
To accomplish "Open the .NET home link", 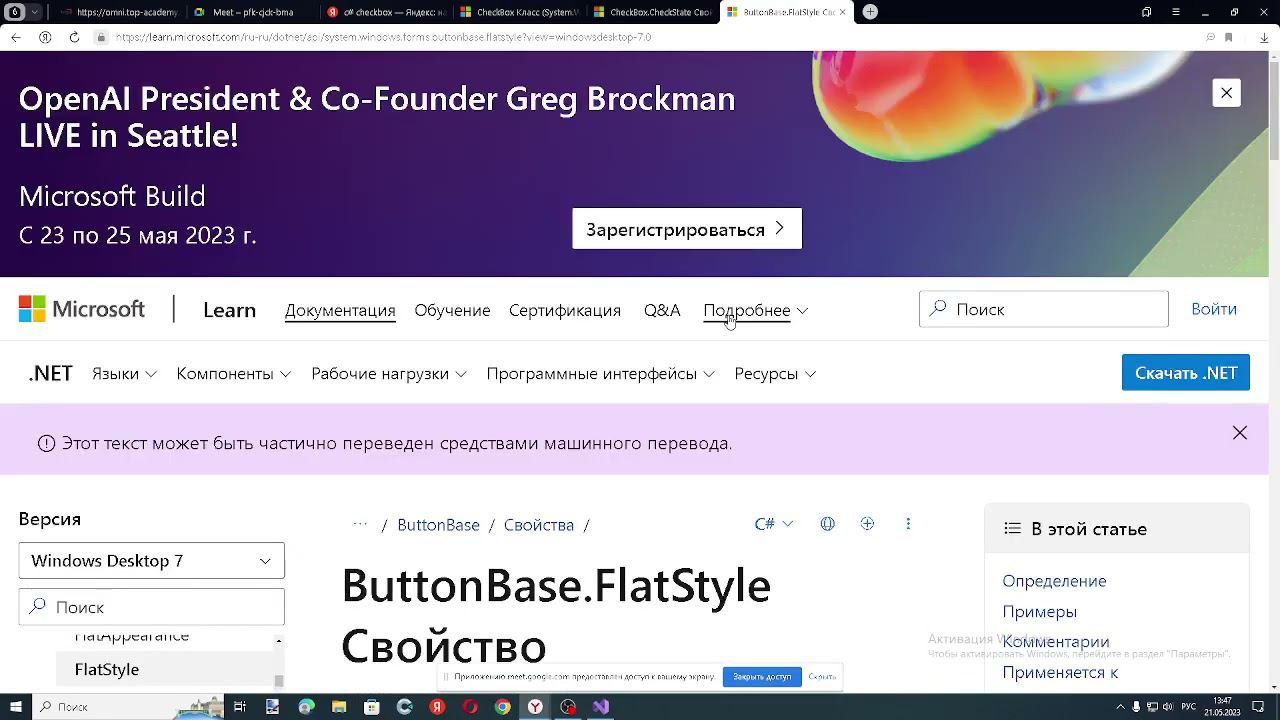I will [50, 373].
